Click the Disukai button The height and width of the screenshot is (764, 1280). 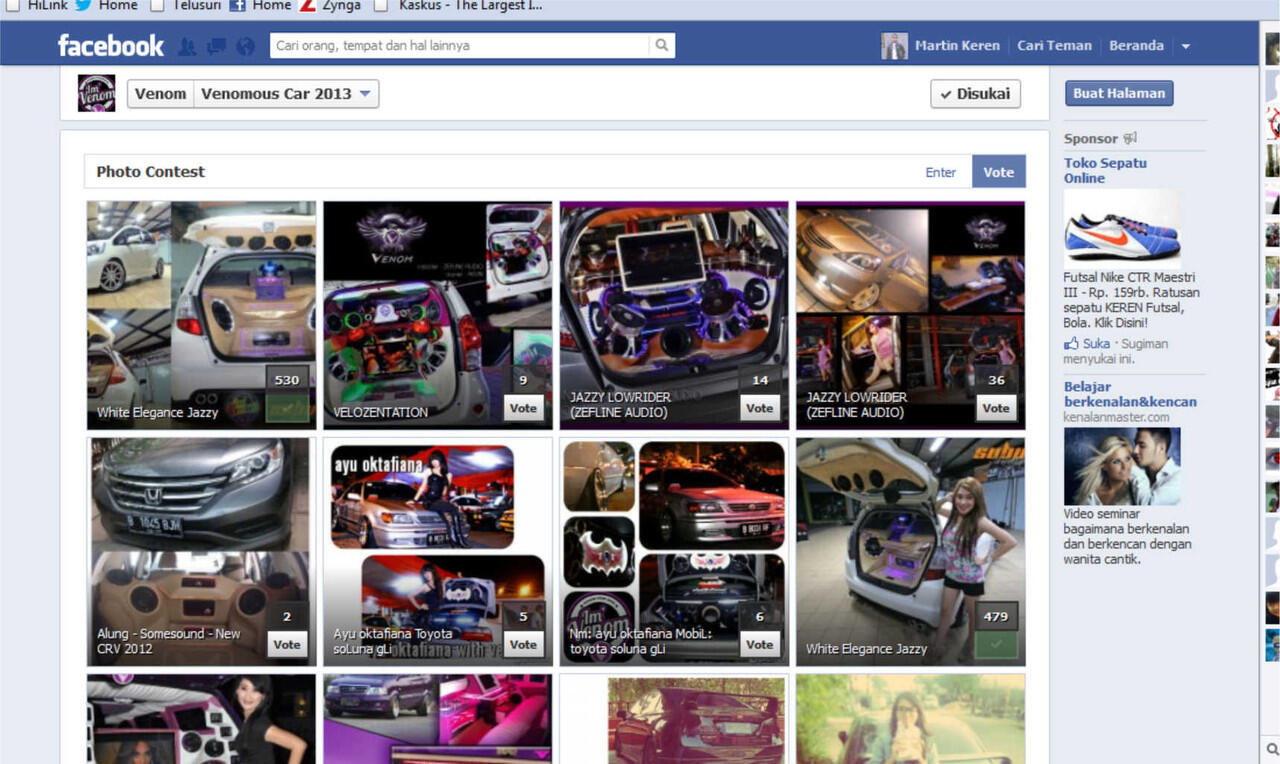click(975, 94)
